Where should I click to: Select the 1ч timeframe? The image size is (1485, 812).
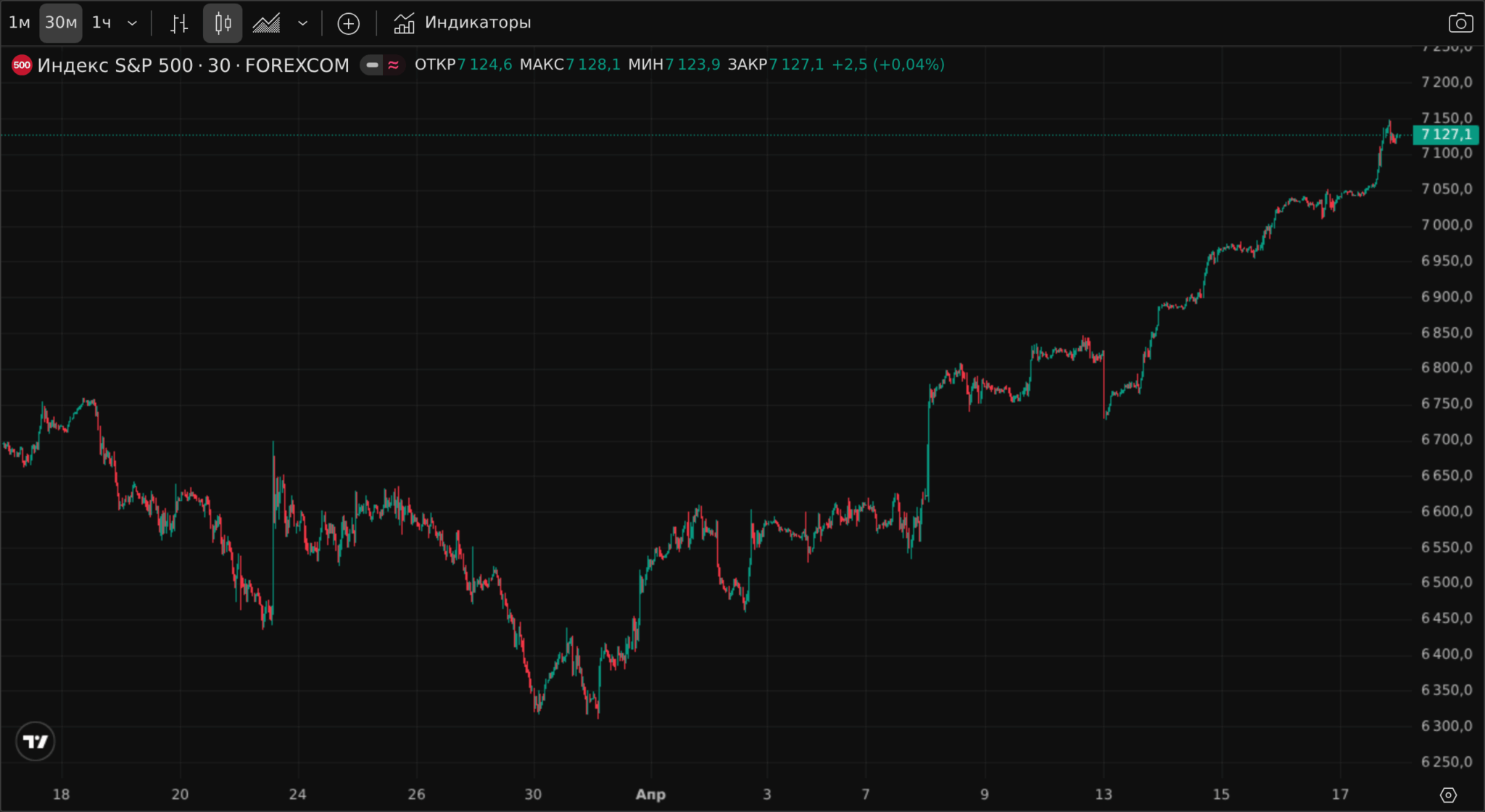pyautogui.click(x=102, y=23)
